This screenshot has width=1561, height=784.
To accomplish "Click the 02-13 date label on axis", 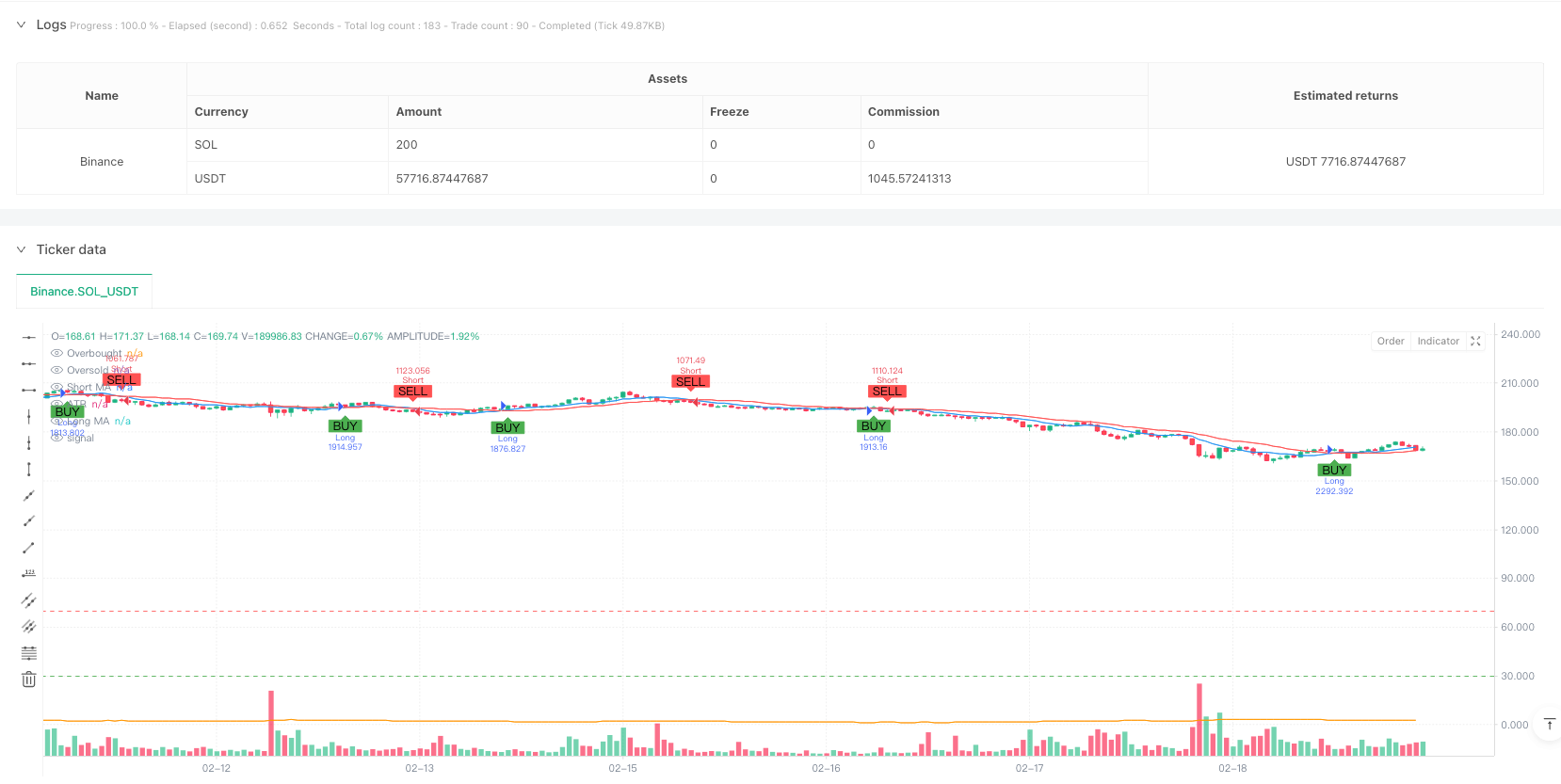I will [420, 769].
